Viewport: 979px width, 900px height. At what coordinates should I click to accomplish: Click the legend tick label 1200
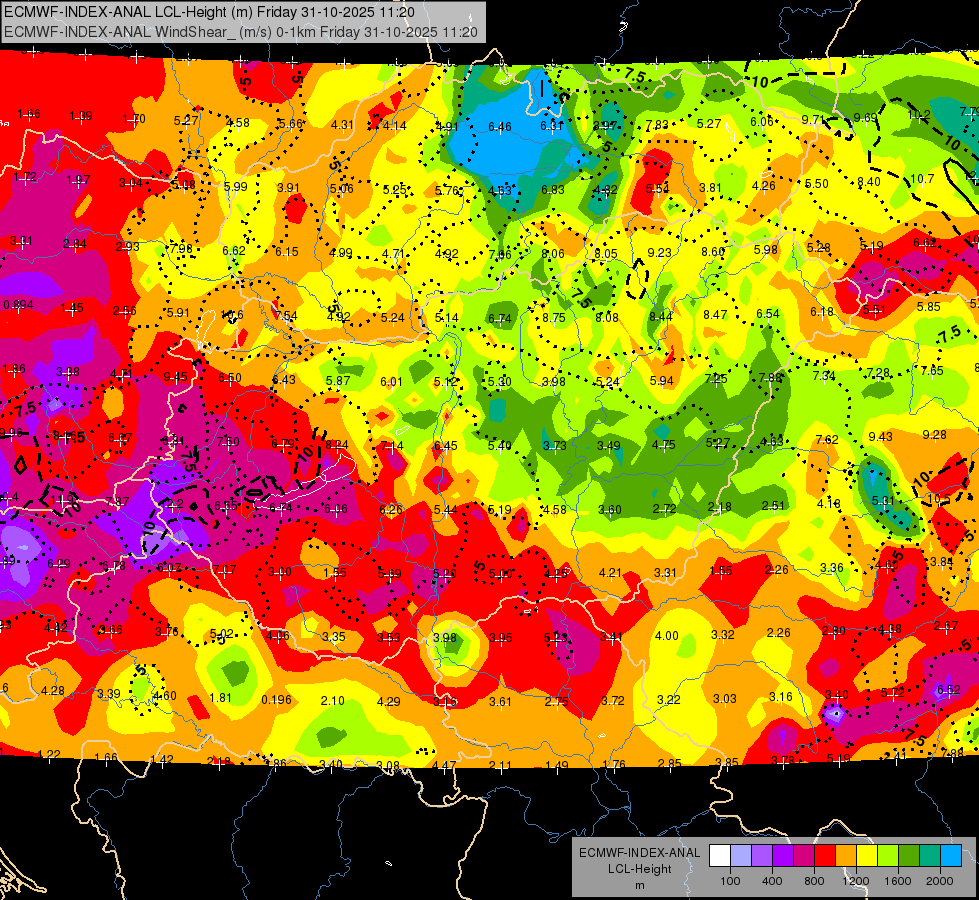tap(856, 881)
